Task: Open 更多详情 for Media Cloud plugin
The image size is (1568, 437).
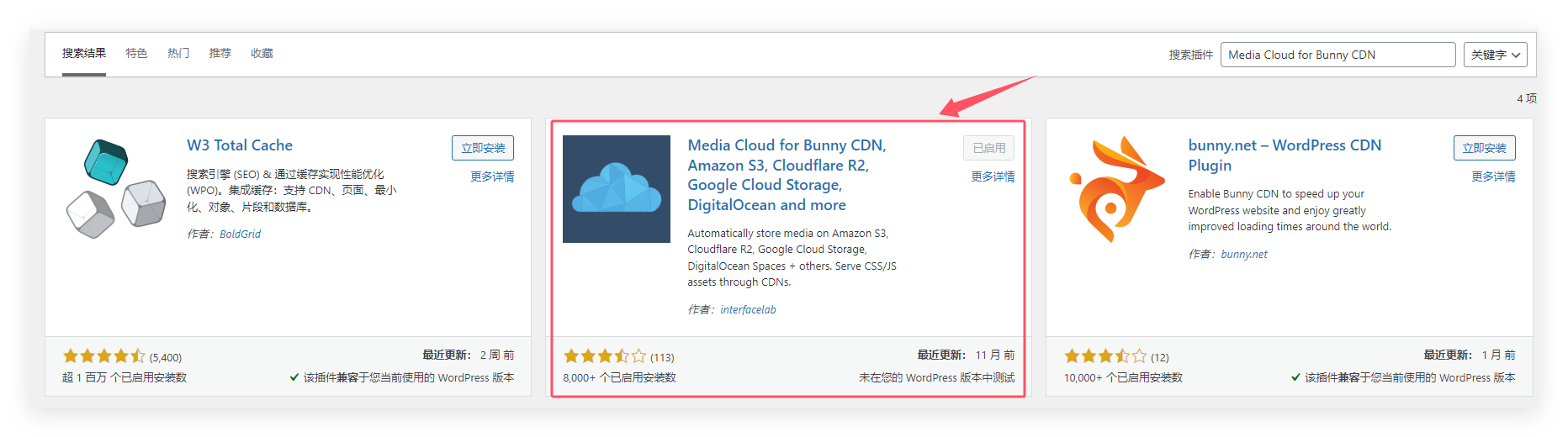Action: 993,176
